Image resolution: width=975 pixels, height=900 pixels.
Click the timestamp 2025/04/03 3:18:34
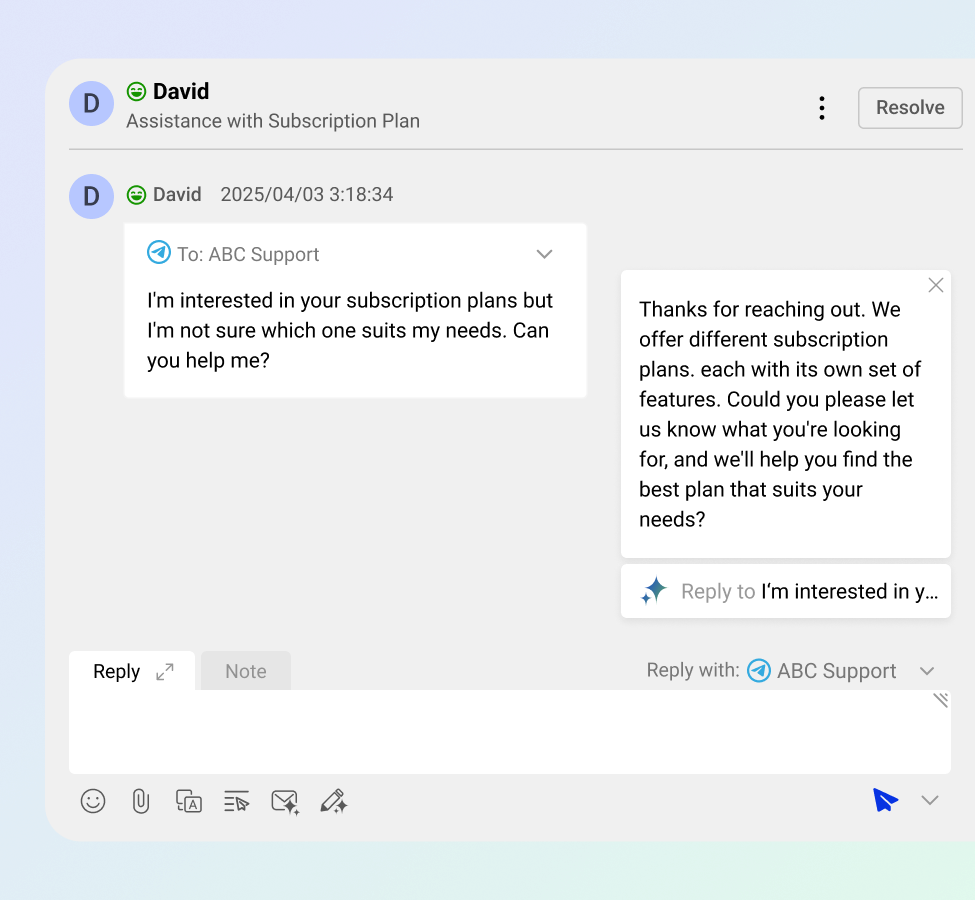307,194
